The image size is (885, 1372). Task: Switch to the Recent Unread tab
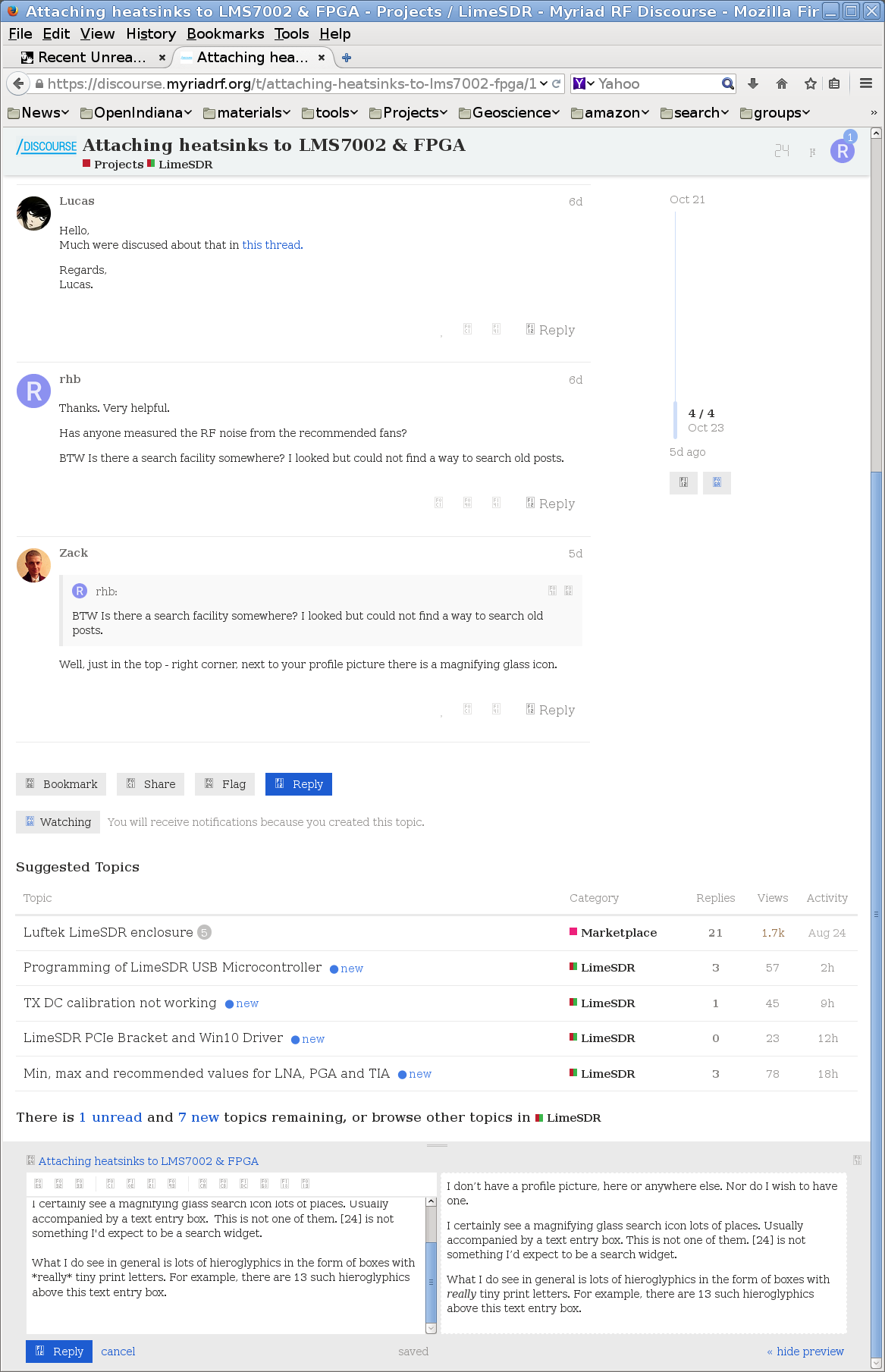(92, 58)
